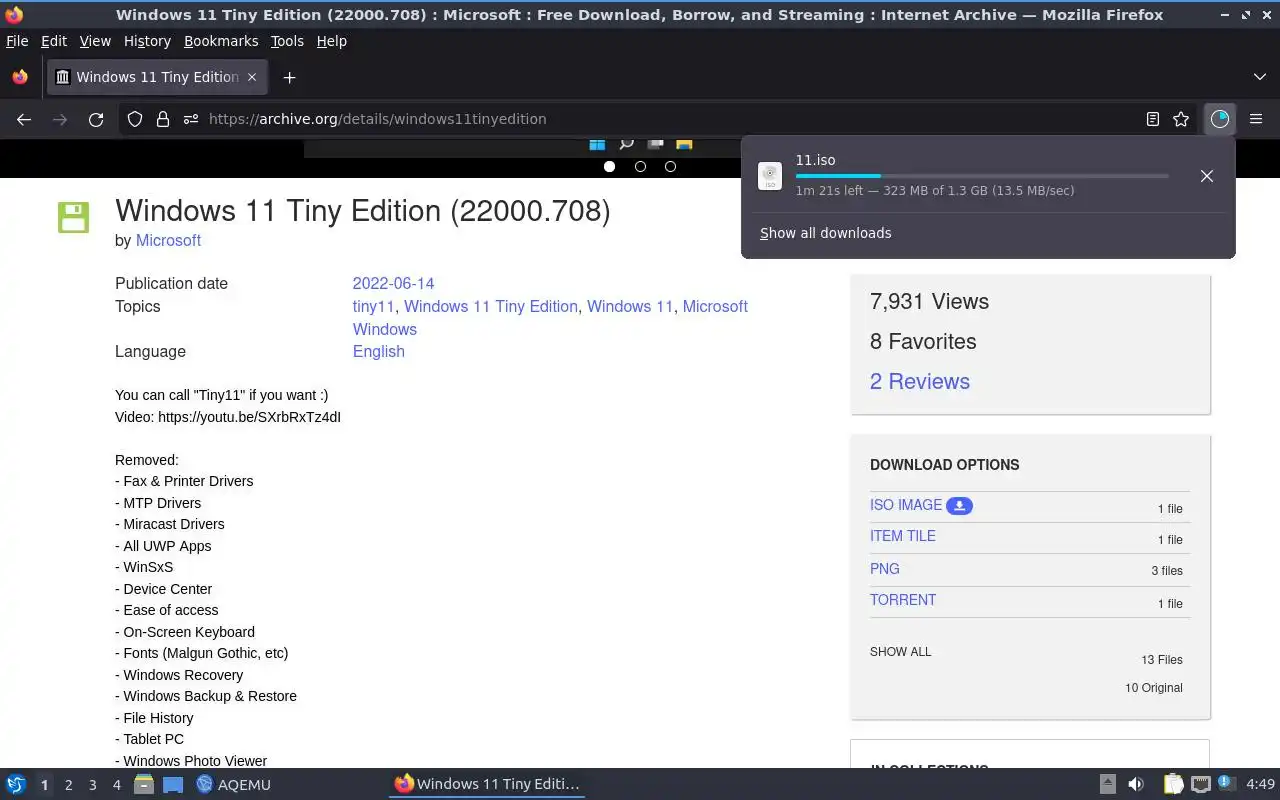1280x800 pixels.
Task: Click the green floppy software item icon
Action: pos(73,217)
